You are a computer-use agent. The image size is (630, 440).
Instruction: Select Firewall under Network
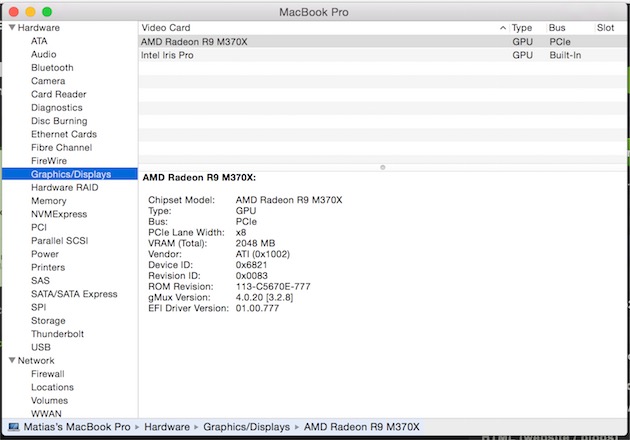tap(47, 374)
